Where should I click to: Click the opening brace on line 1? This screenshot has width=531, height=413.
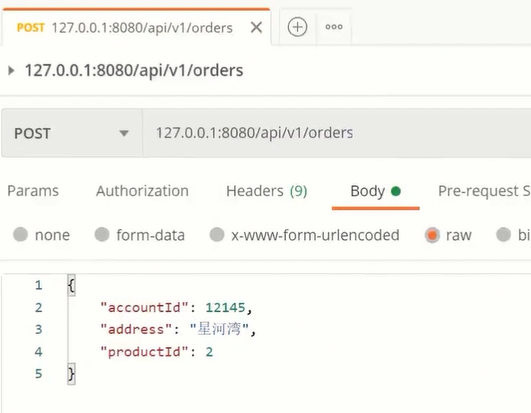tap(71, 285)
